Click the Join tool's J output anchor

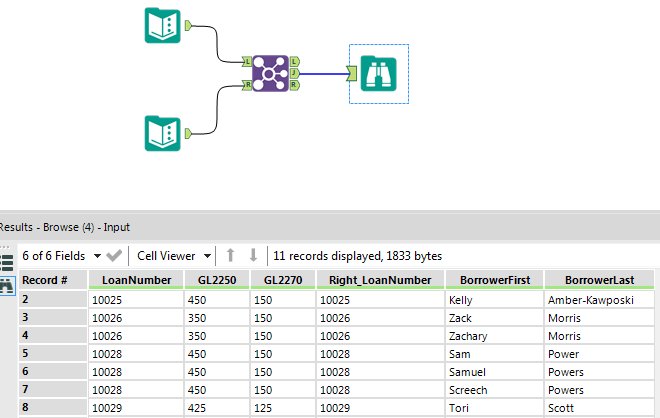tap(295, 74)
